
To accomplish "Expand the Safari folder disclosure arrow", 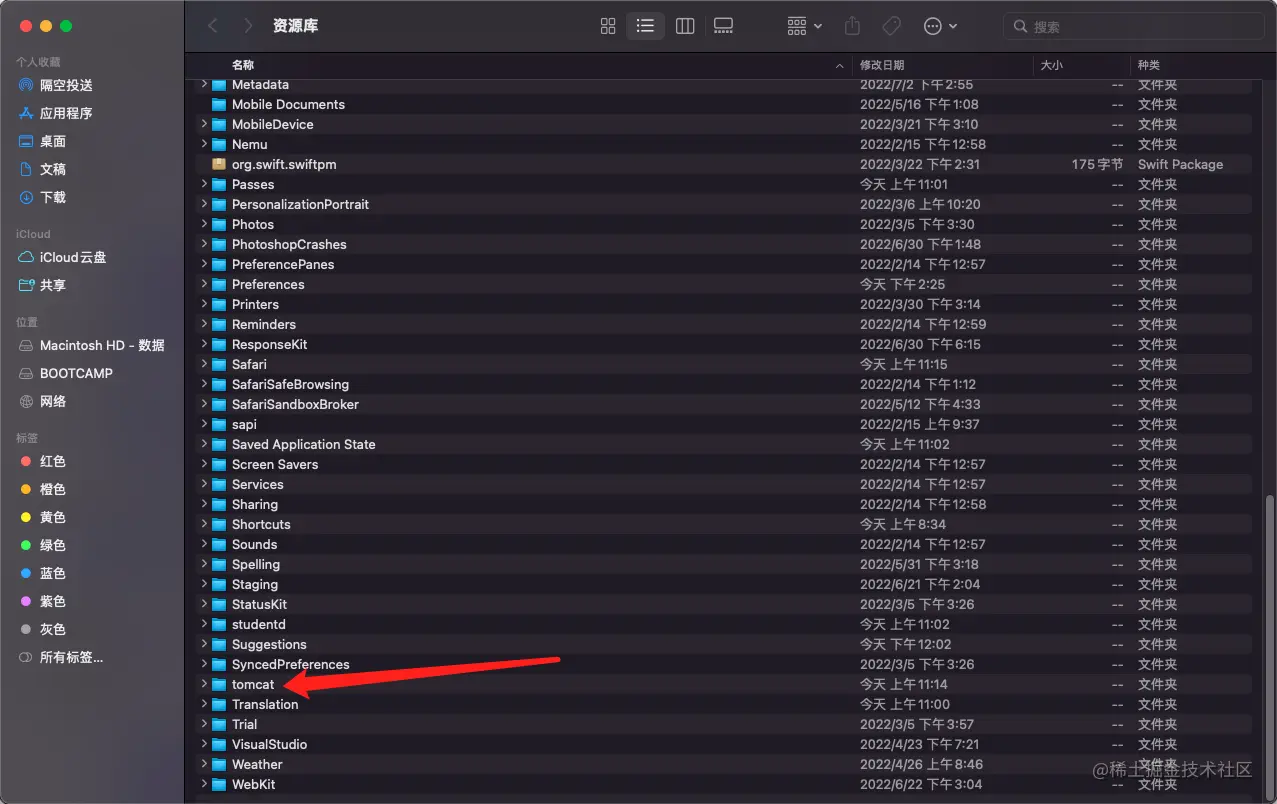I will tap(204, 364).
